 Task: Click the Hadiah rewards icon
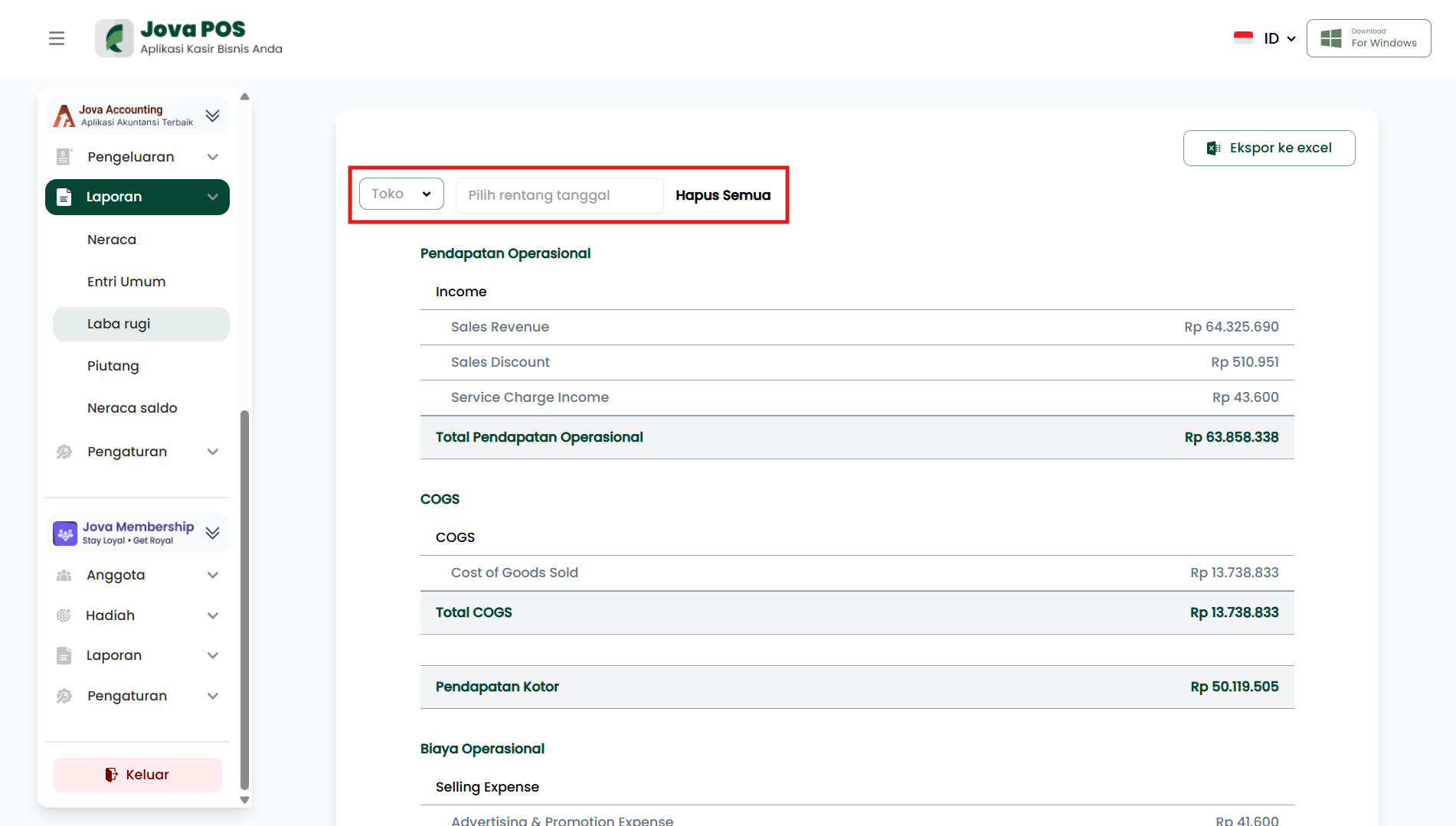pos(64,615)
